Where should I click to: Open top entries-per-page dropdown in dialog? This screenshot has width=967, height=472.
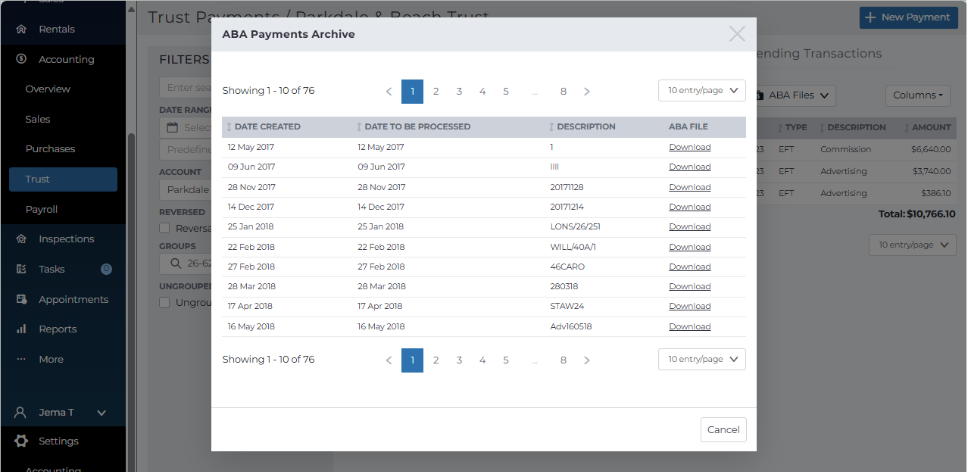point(702,90)
